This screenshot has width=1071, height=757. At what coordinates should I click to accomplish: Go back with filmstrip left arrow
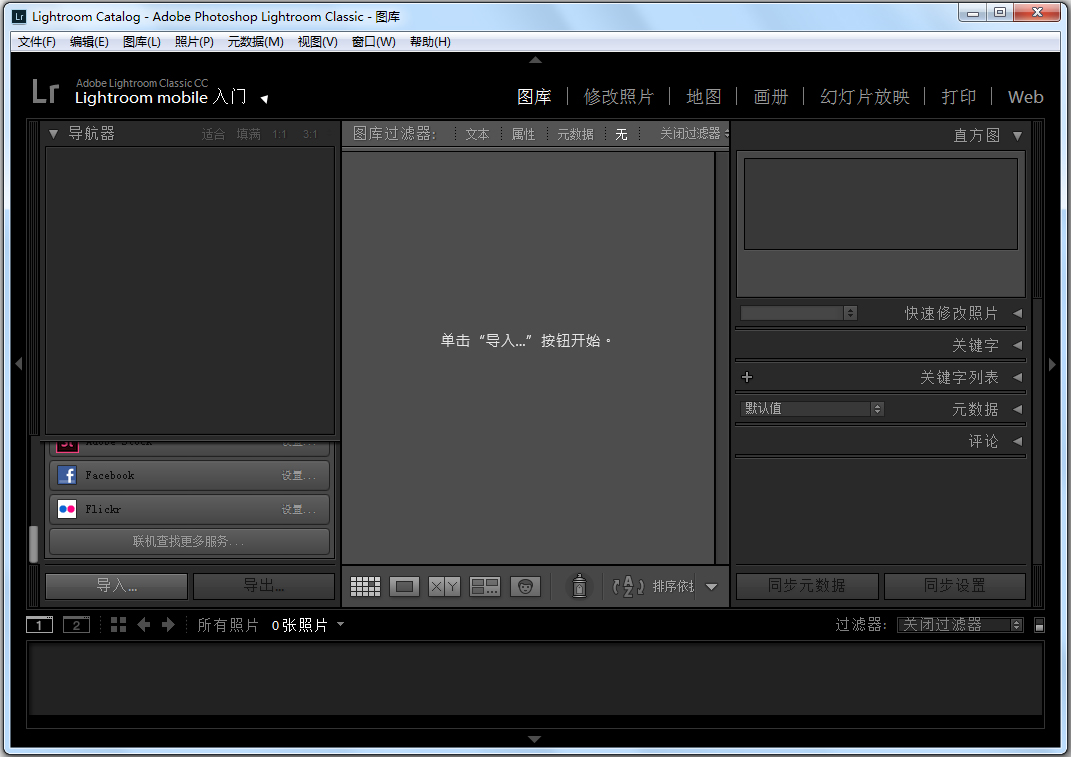[x=143, y=624]
